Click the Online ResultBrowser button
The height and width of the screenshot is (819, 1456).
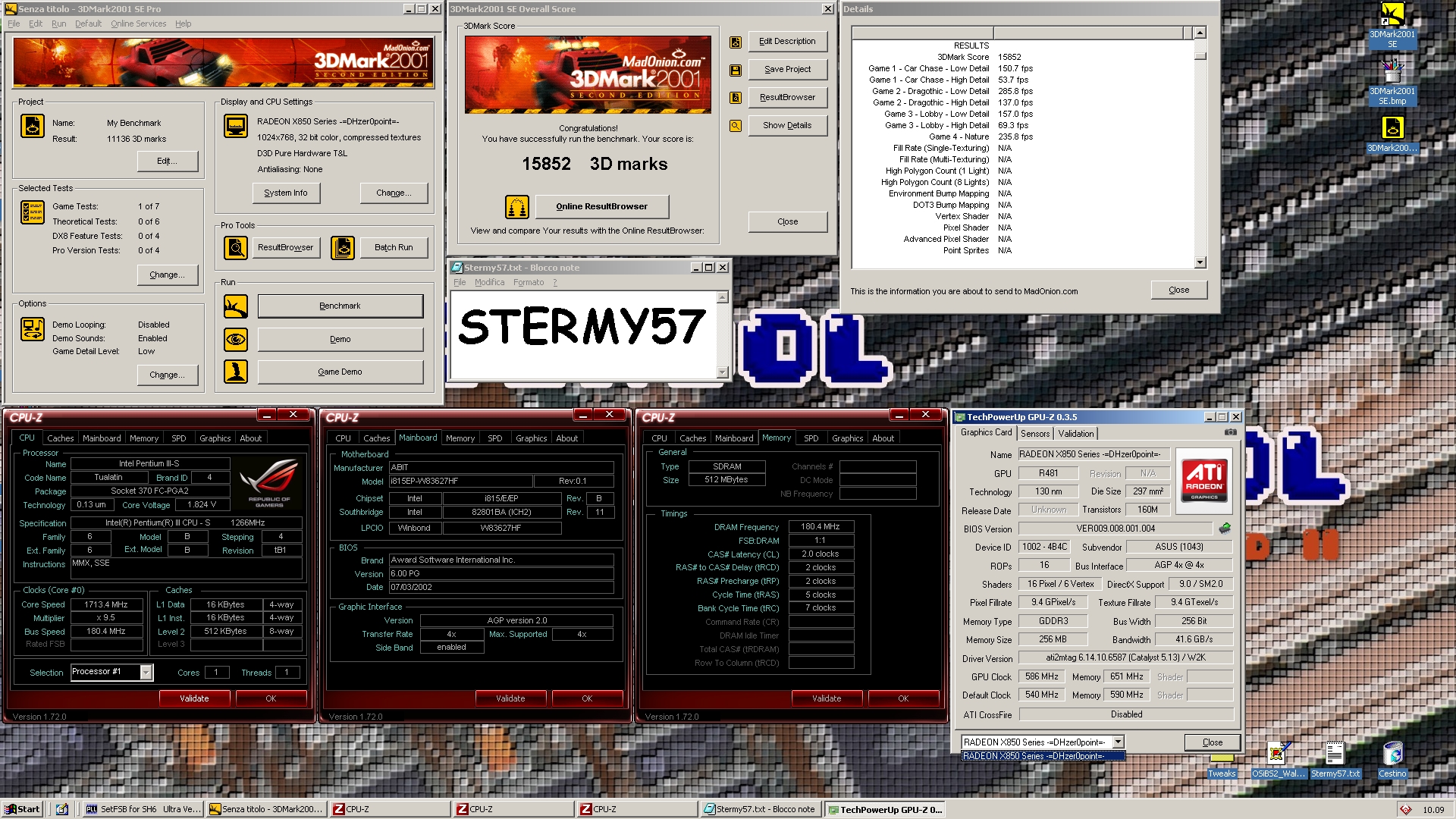tap(602, 206)
